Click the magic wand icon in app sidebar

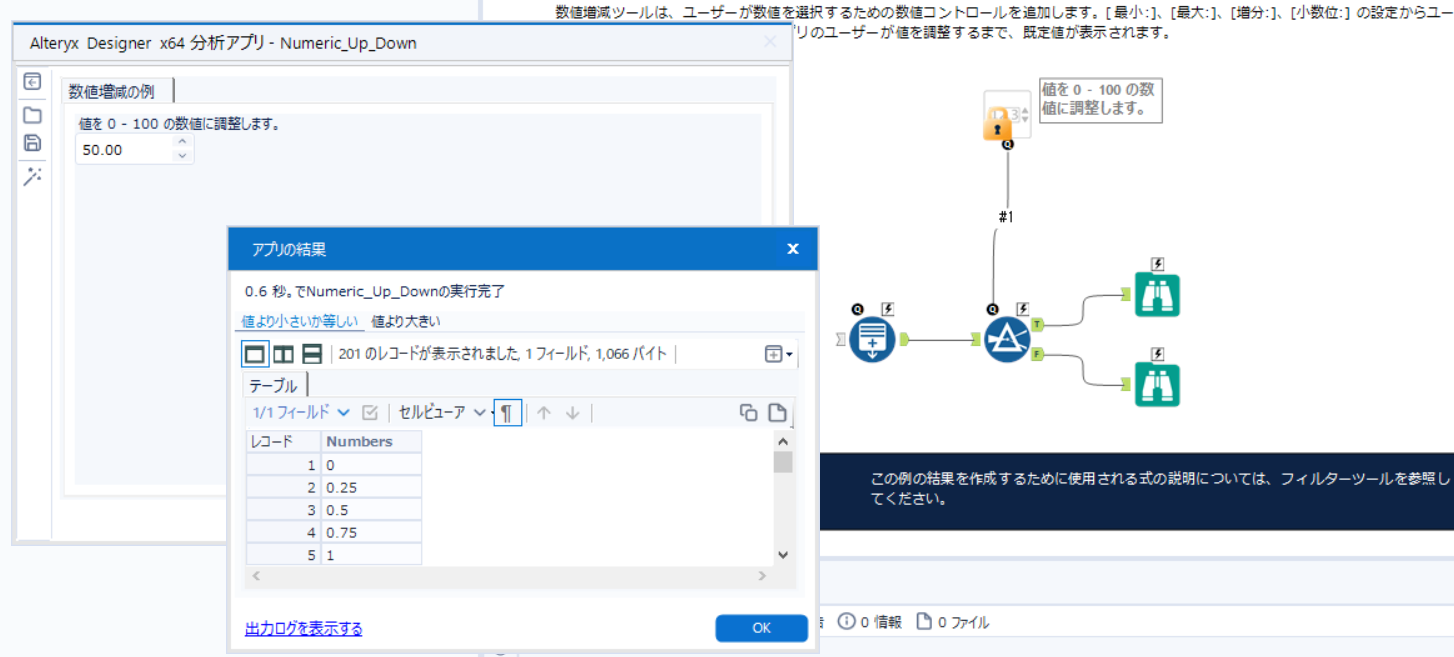(x=32, y=176)
